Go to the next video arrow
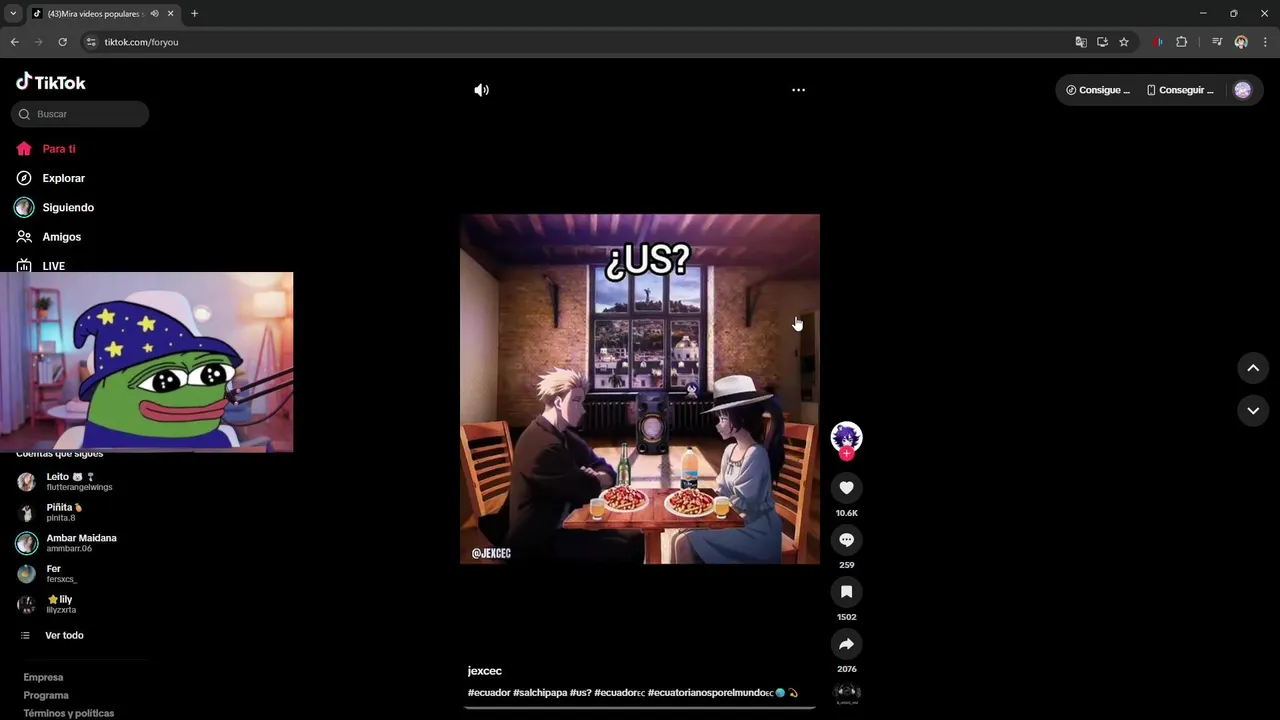Image resolution: width=1280 pixels, height=720 pixels. pyautogui.click(x=1252, y=410)
